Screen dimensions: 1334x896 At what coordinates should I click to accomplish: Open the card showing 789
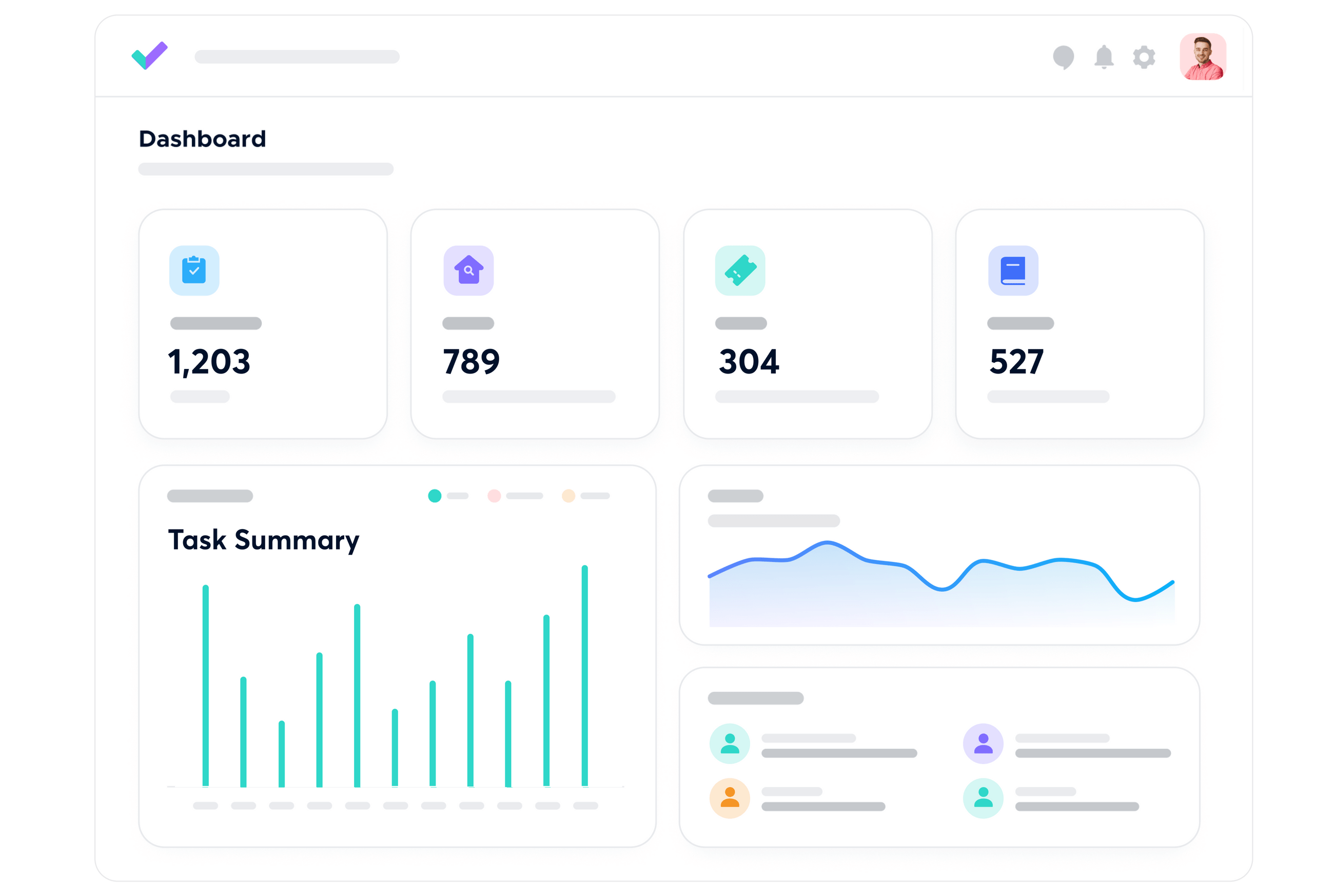click(535, 324)
